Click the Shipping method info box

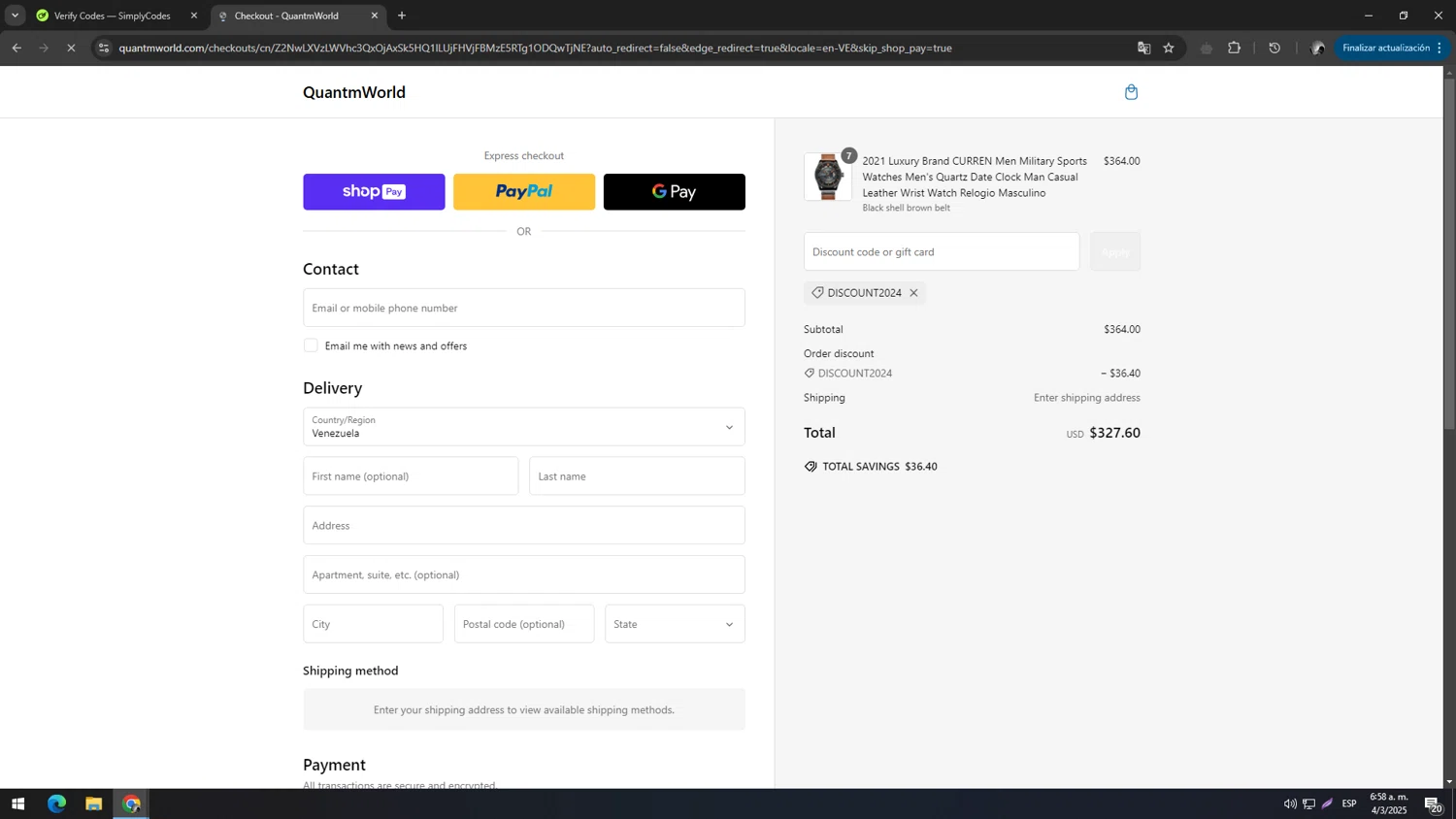pyautogui.click(x=524, y=709)
